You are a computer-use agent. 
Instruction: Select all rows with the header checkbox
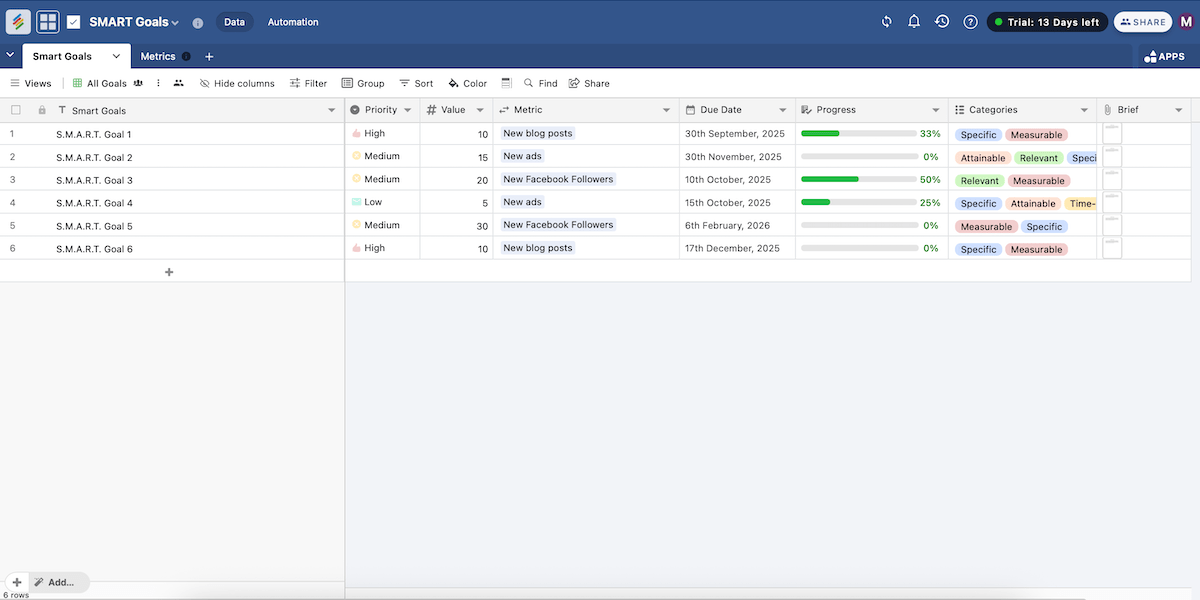tap(15, 109)
